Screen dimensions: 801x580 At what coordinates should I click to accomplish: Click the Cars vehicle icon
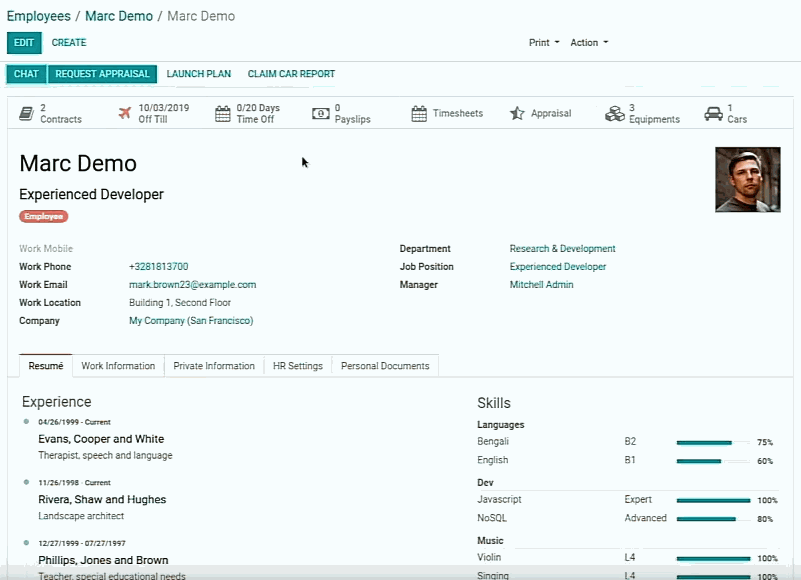click(x=715, y=112)
